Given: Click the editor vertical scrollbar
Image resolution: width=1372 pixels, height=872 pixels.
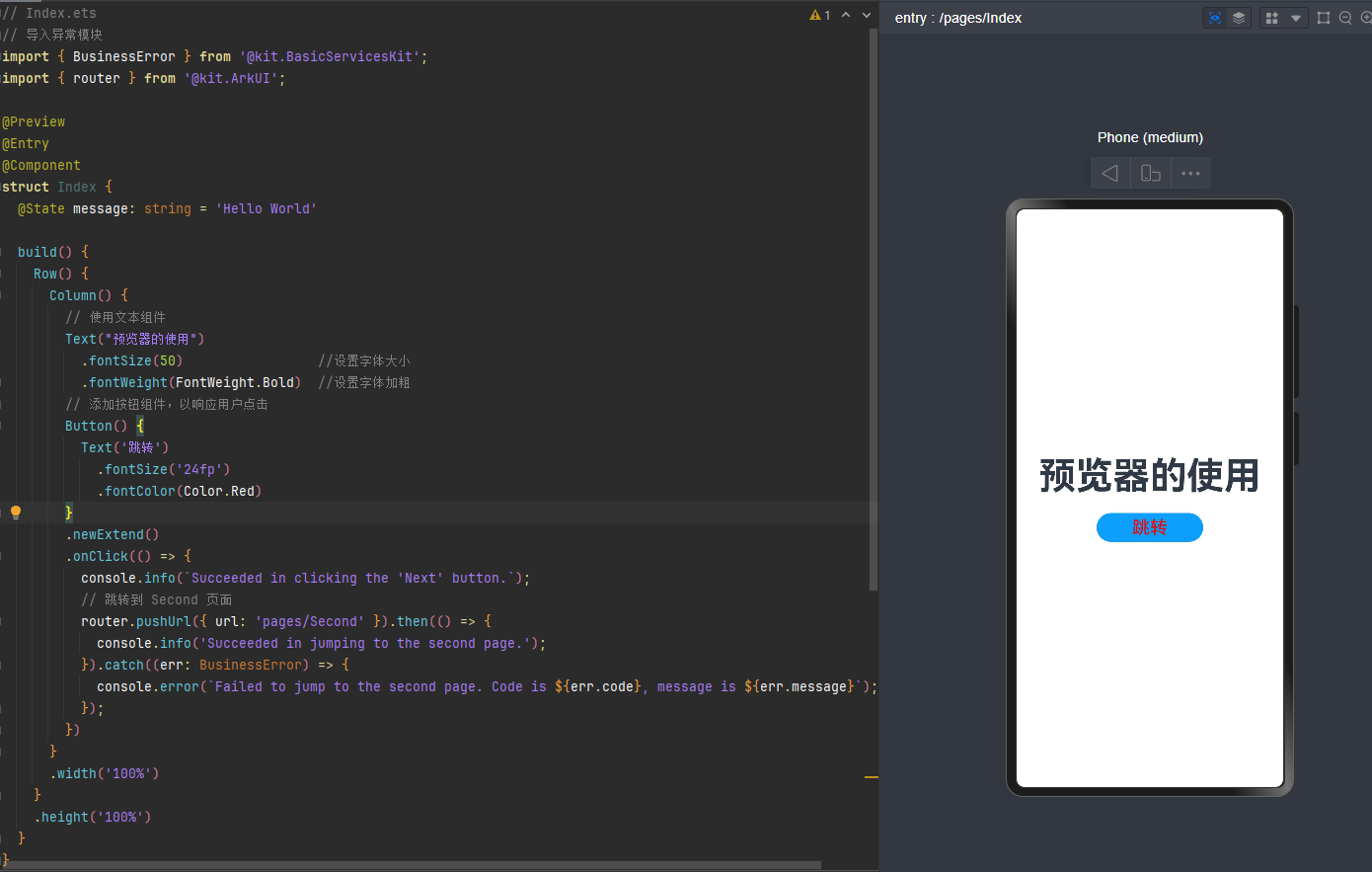Looking at the screenshot, I should 874,309.
